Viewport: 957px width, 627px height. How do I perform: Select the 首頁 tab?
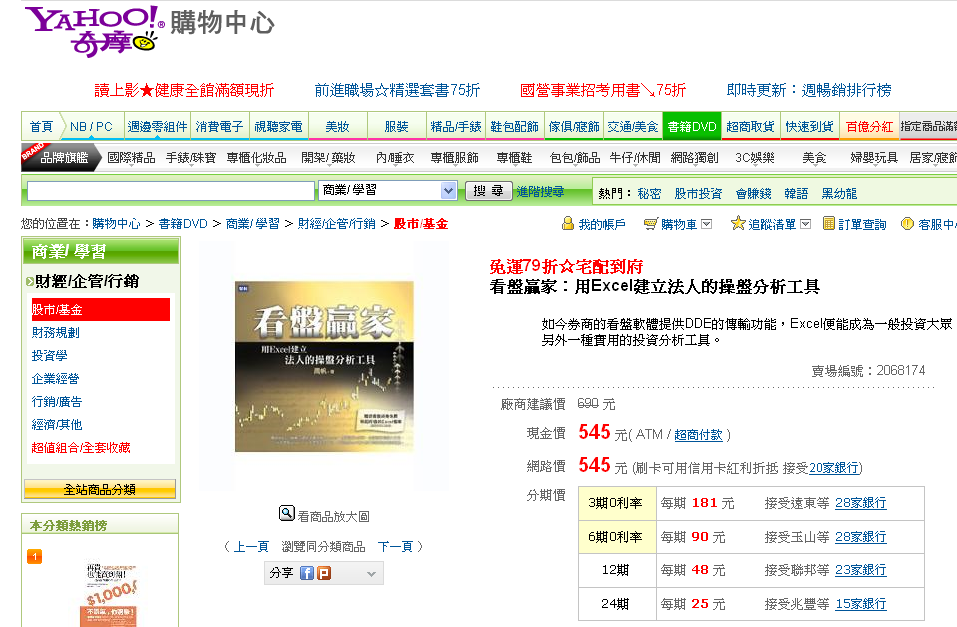point(42,126)
